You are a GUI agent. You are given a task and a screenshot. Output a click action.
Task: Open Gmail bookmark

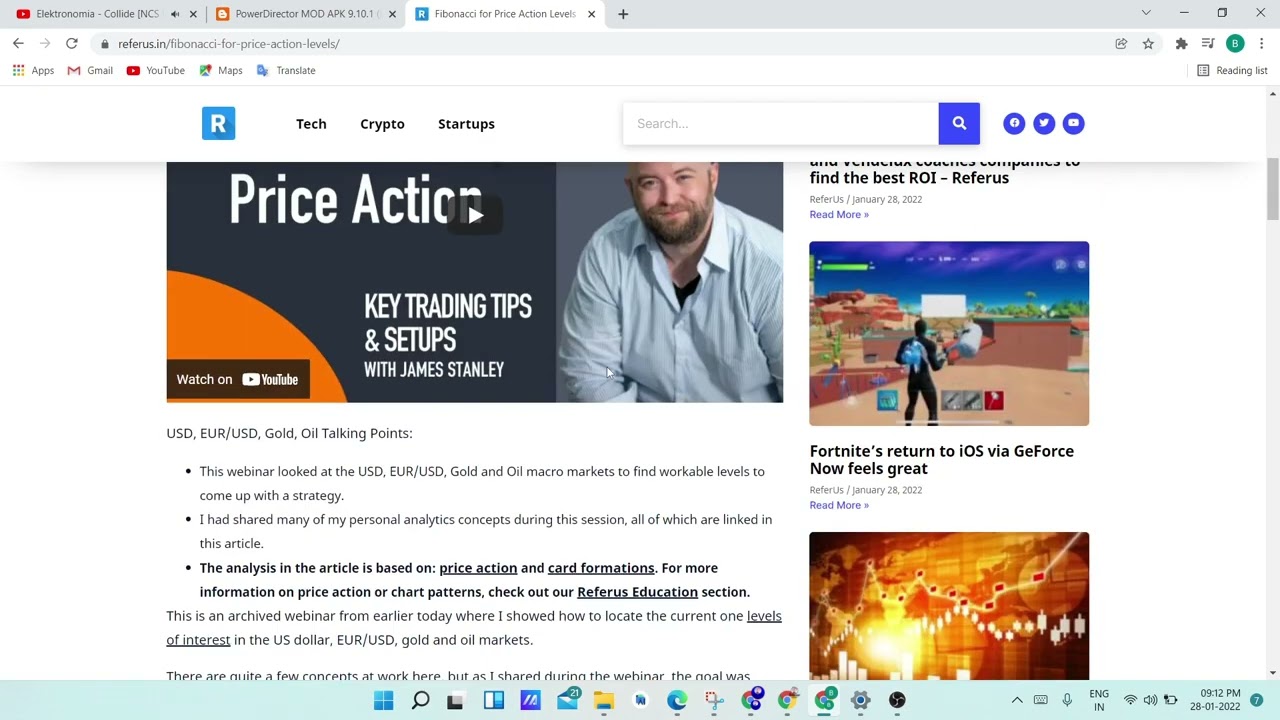pyautogui.click(x=90, y=71)
